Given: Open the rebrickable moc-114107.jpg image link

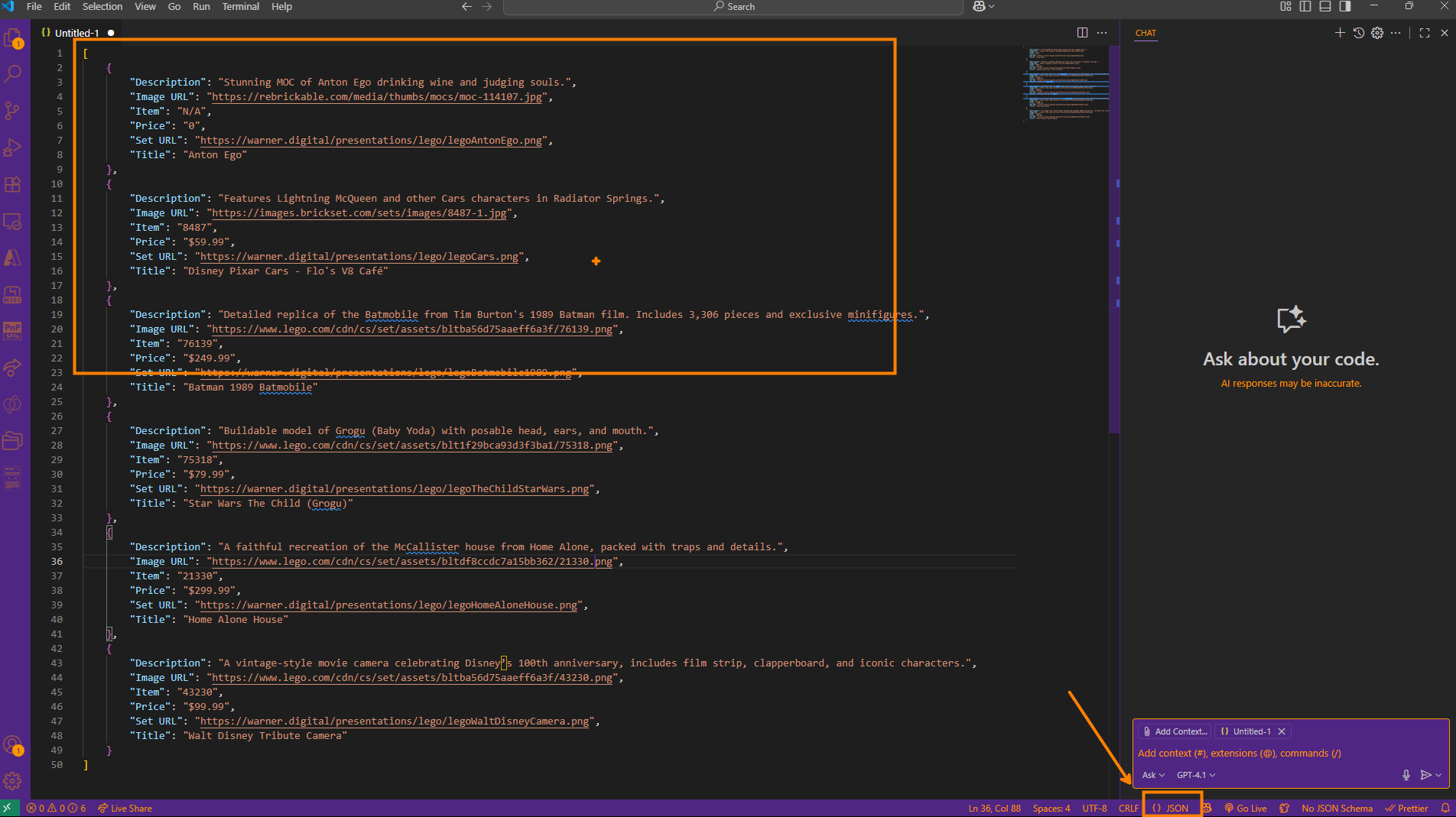Looking at the screenshot, I should point(377,97).
